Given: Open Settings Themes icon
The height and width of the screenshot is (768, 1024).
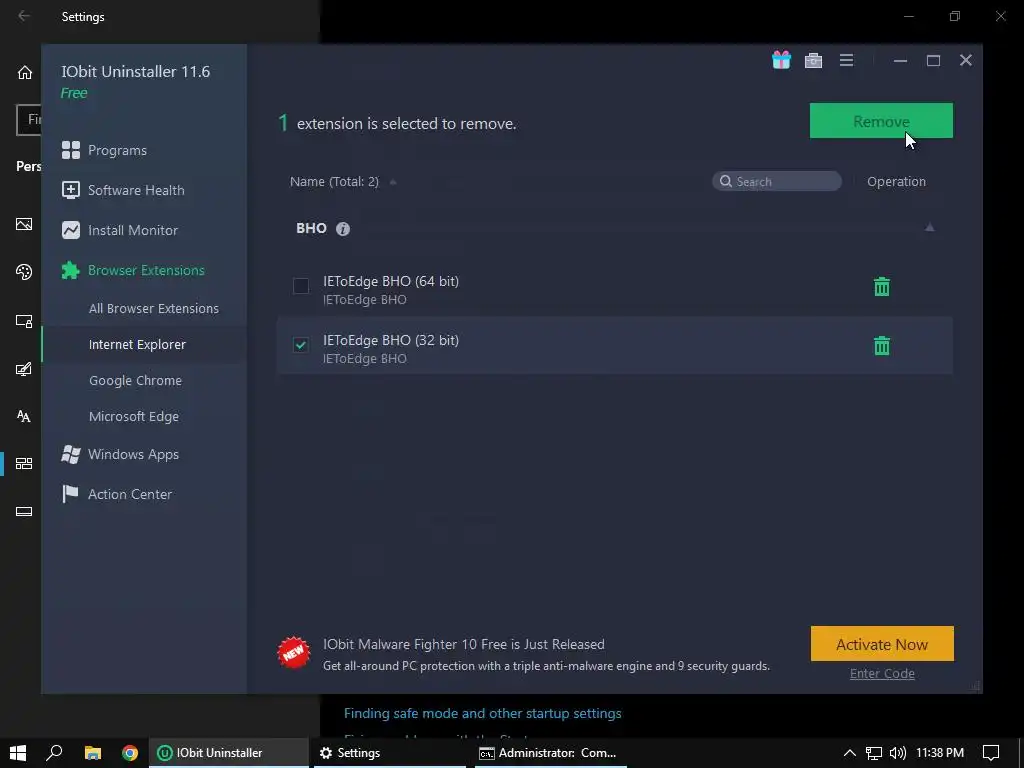Looking at the screenshot, I should [24, 369].
